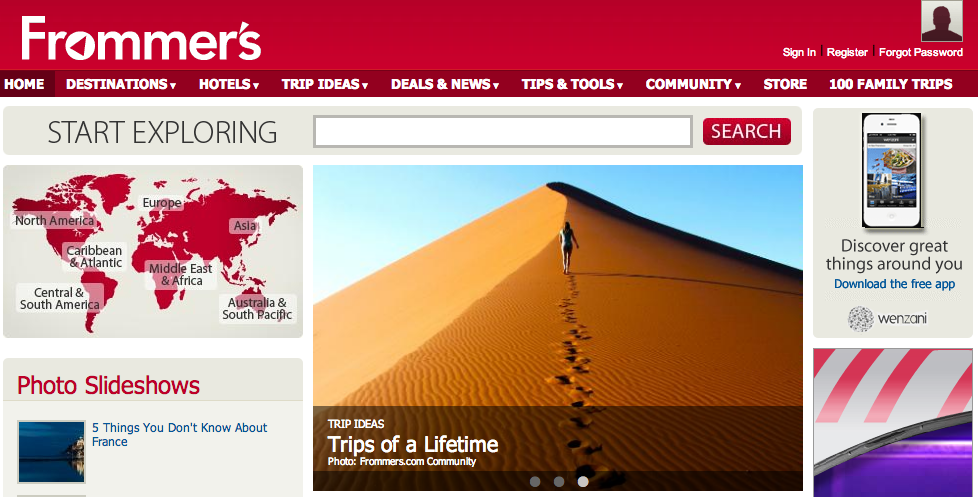Choose Australia & South Pacific on map
The width and height of the screenshot is (978, 497).
pyautogui.click(x=258, y=309)
